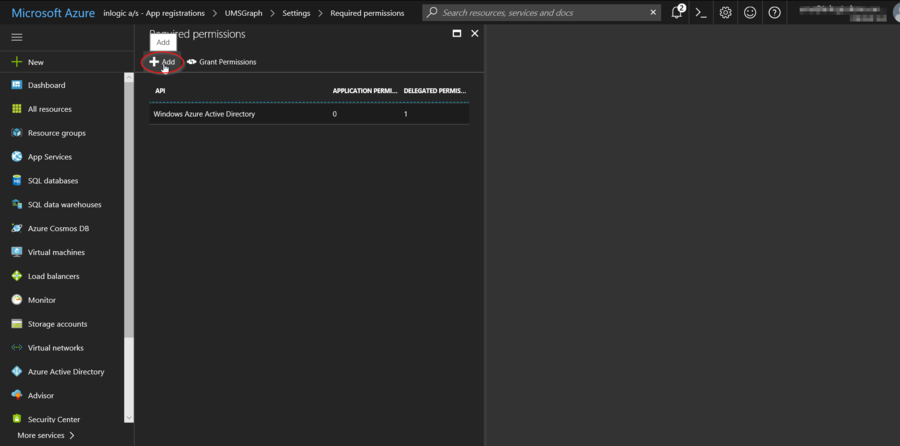The width and height of the screenshot is (900, 446).
Task: Open the Cloud Shell console icon
Action: tap(701, 13)
